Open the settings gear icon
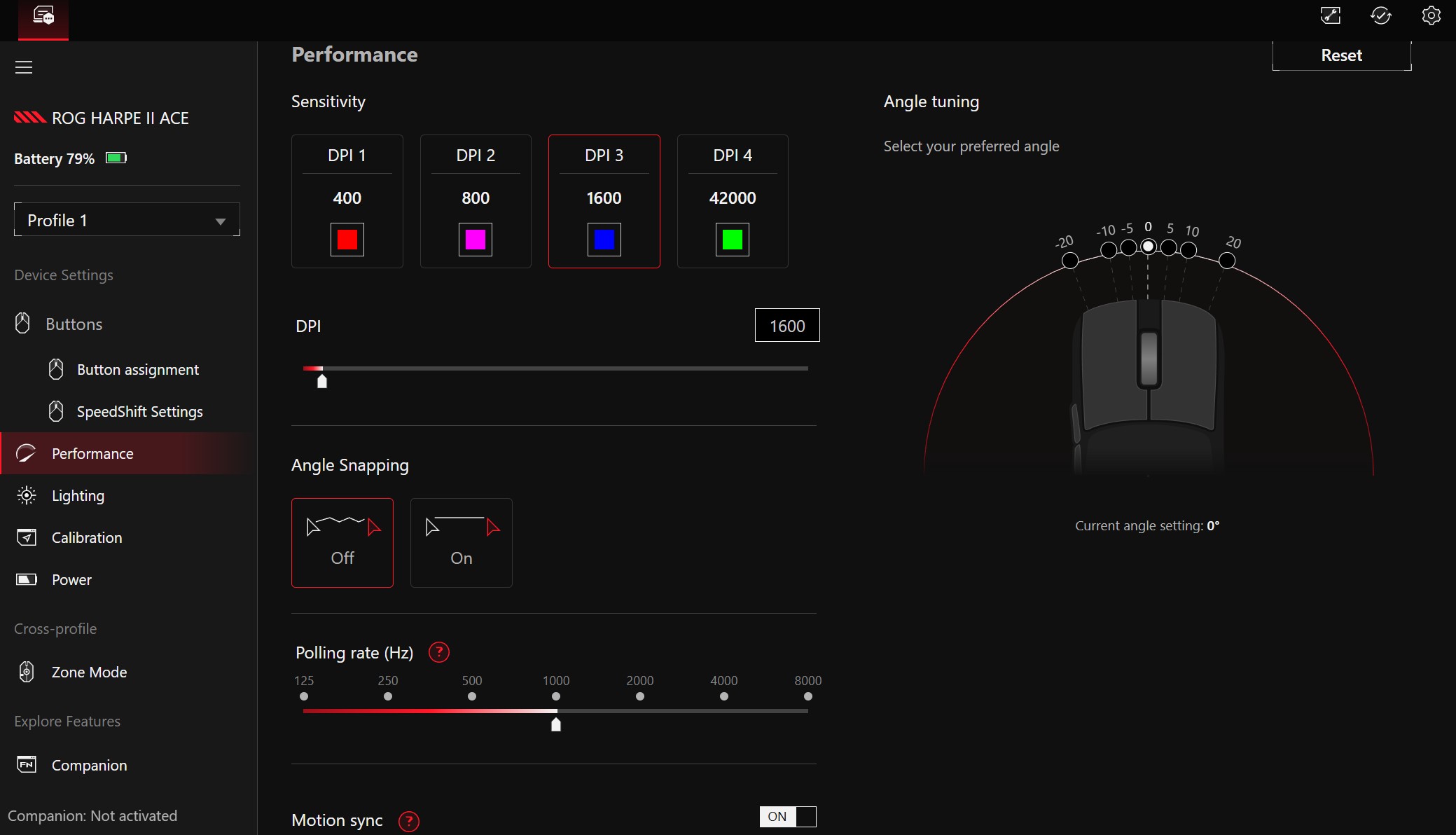Image resolution: width=1456 pixels, height=835 pixels. [1431, 16]
